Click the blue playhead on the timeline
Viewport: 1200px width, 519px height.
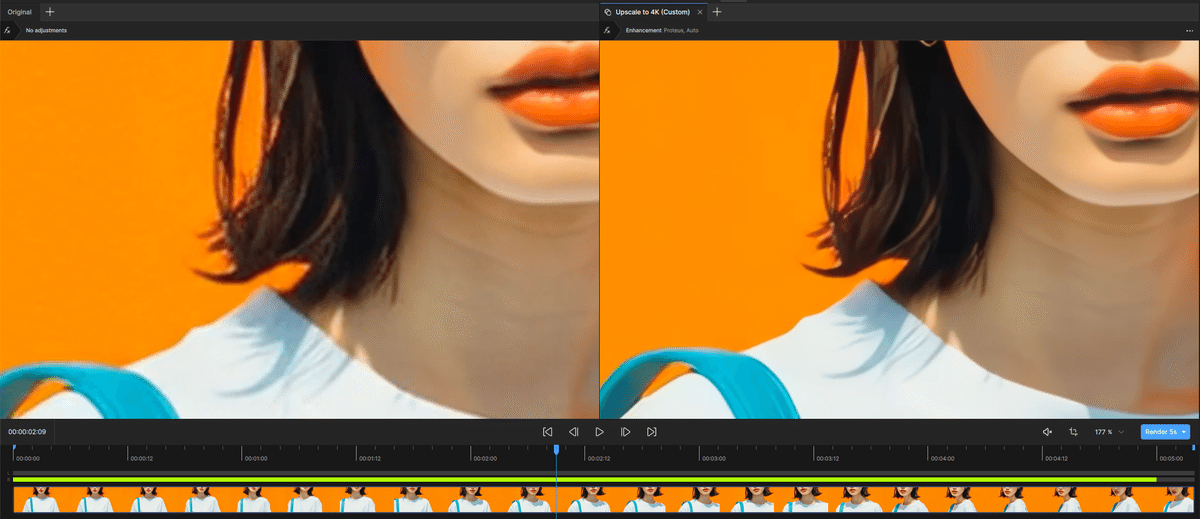coord(556,450)
